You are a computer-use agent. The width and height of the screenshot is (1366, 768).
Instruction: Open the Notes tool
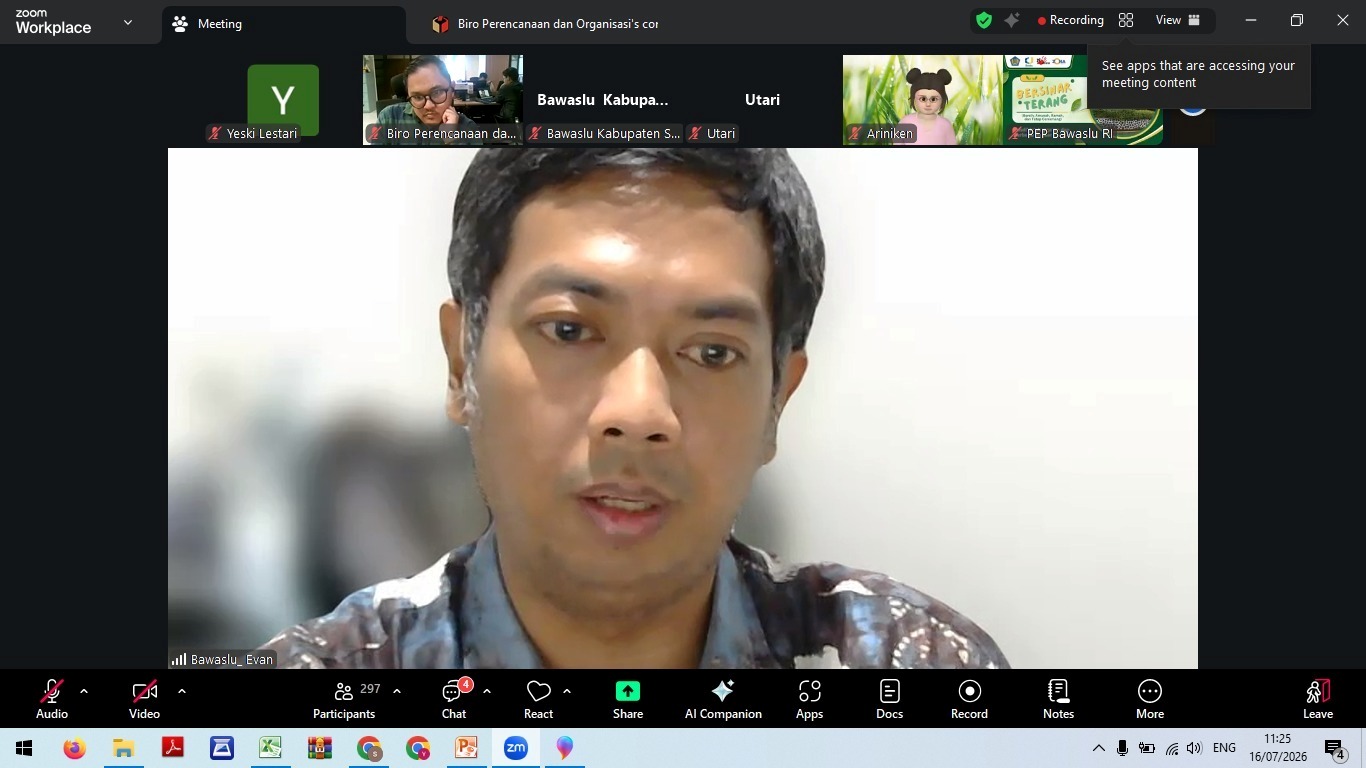click(x=1058, y=699)
